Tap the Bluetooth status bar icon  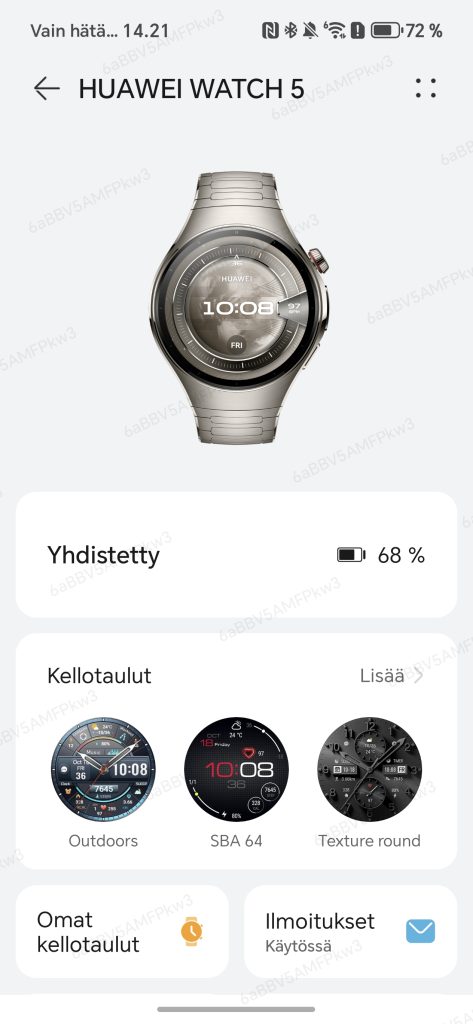[291, 30]
